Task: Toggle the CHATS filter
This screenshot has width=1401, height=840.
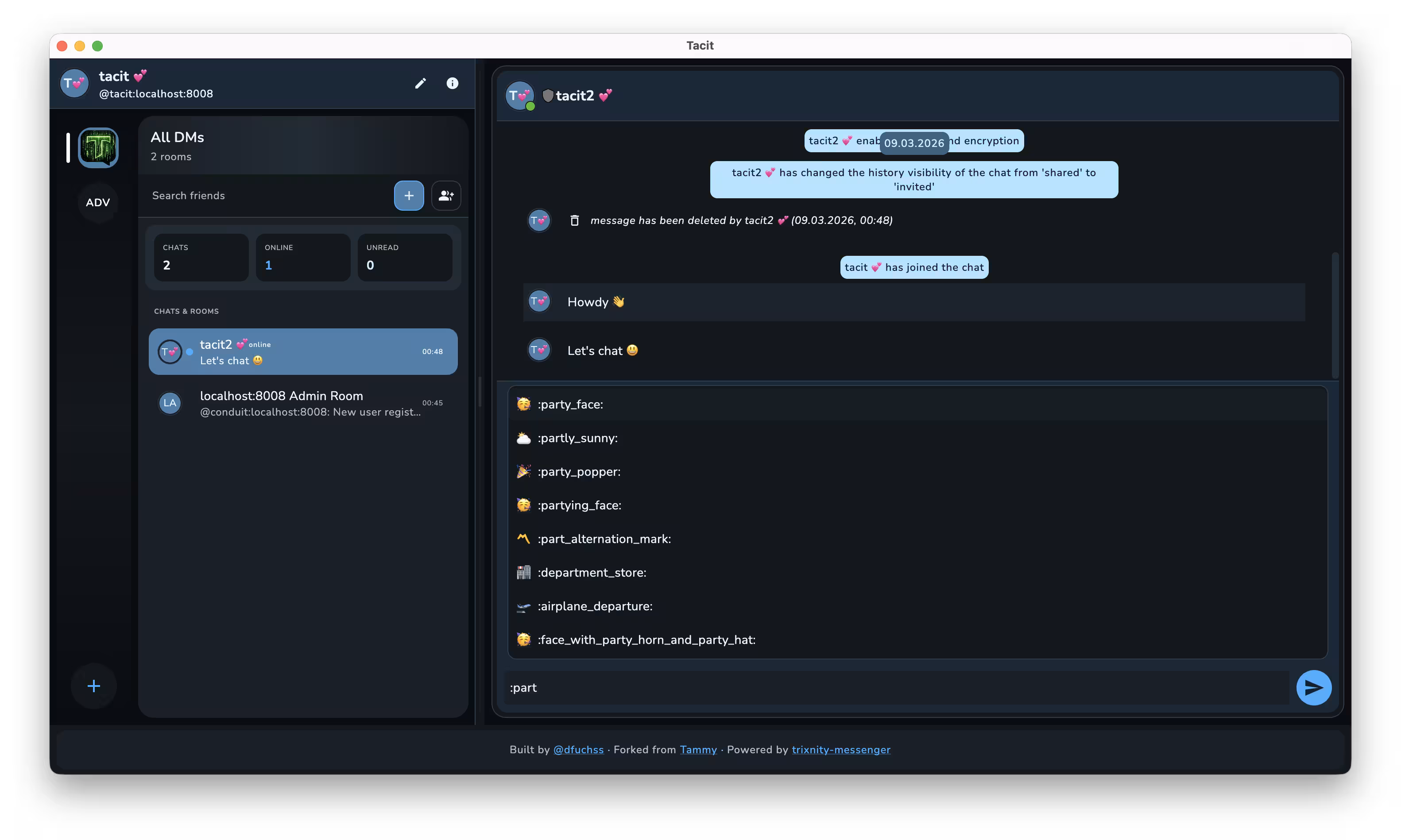Action: click(201, 257)
